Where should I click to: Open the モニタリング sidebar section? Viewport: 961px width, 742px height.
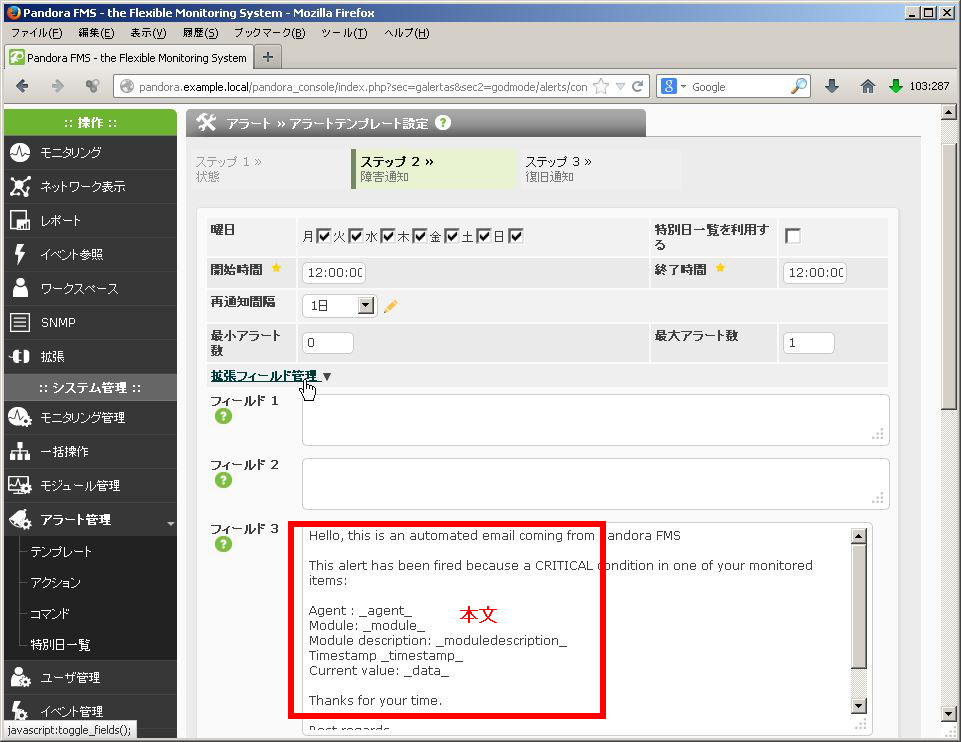tap(90, 153)
